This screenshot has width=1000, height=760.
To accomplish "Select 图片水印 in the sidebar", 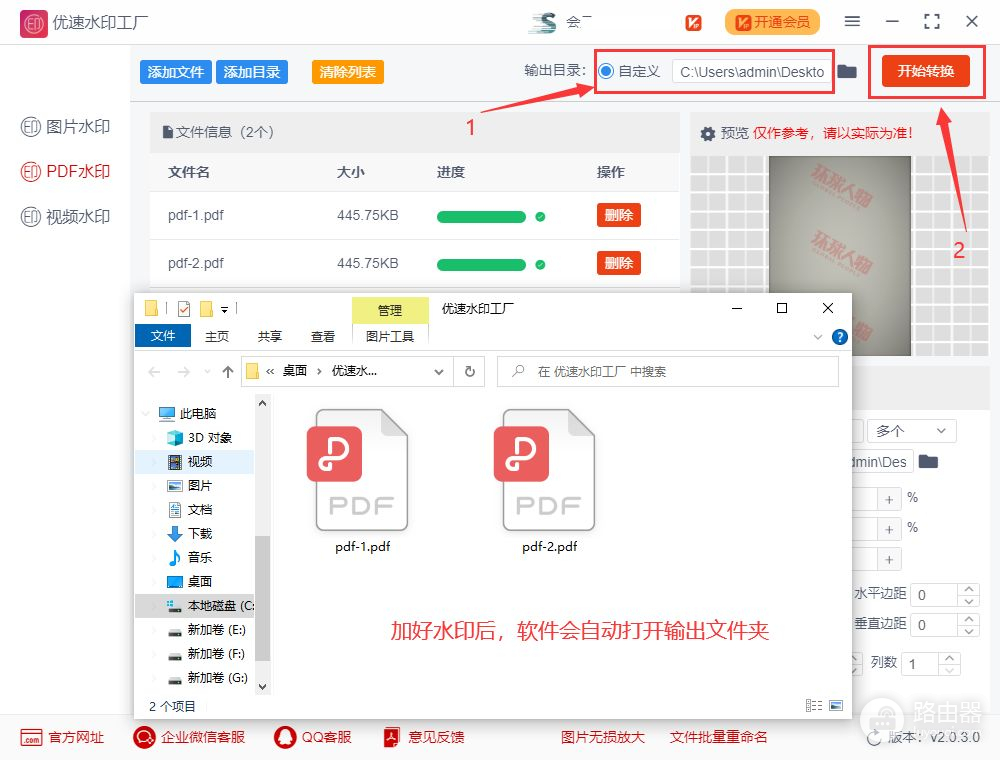I will point(65,127).
